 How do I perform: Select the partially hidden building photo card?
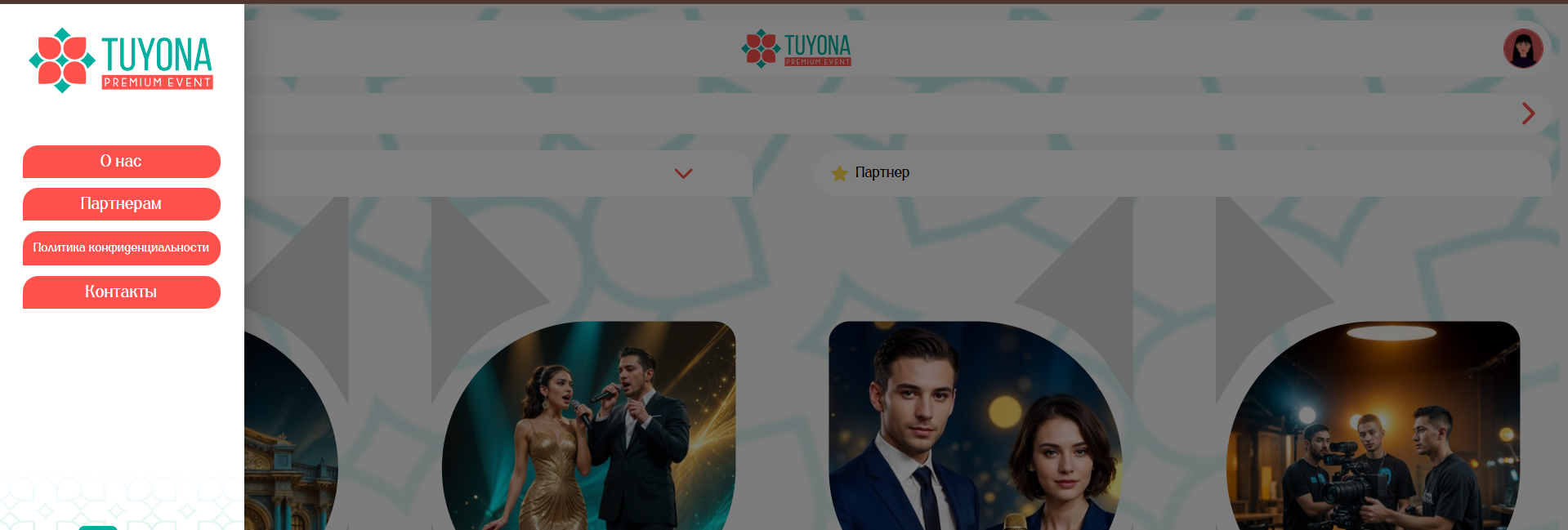coord(291,429)
